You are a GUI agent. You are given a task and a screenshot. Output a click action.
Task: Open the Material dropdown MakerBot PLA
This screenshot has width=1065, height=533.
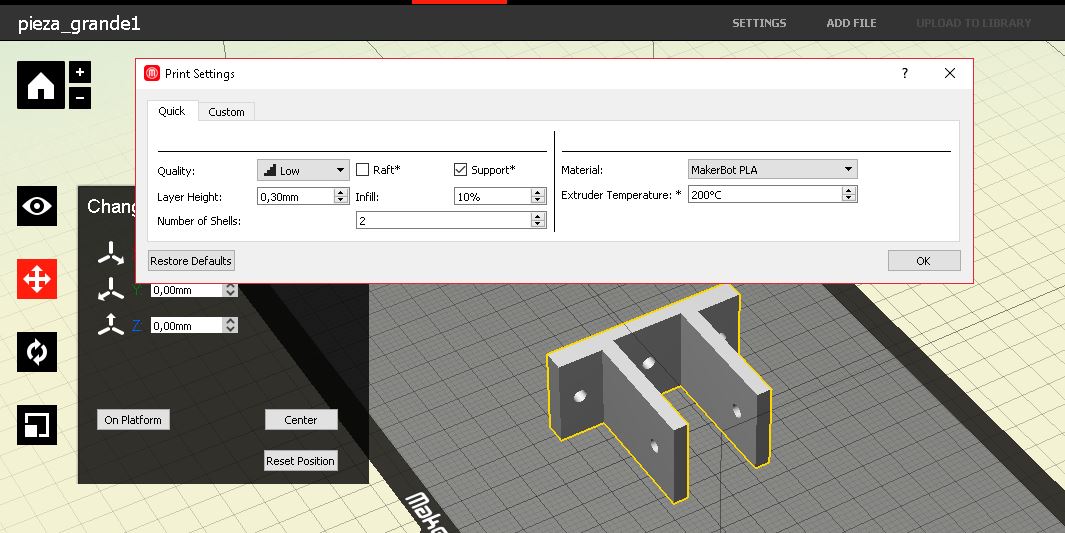click(x=772, y=169)
